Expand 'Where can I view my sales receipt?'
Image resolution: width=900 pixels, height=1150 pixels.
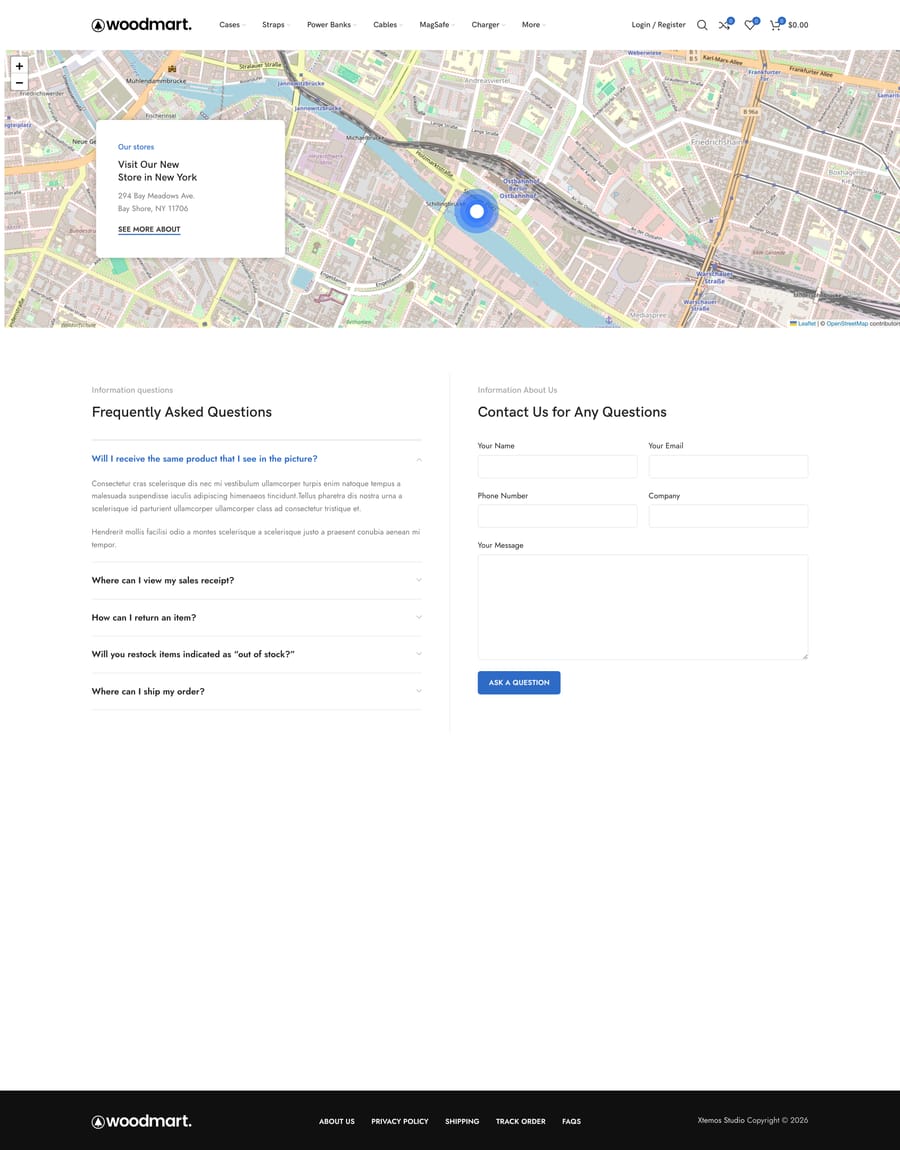[x=257, y=580]
